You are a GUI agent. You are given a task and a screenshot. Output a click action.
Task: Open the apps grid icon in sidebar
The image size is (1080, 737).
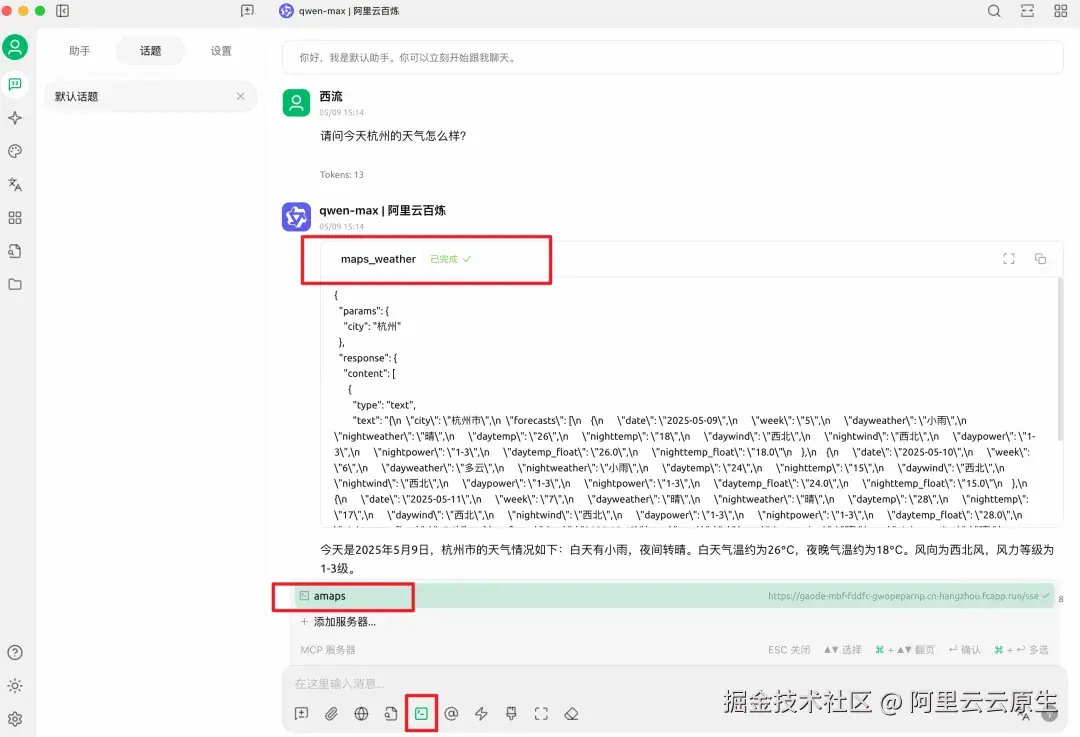tap(14, 218)
